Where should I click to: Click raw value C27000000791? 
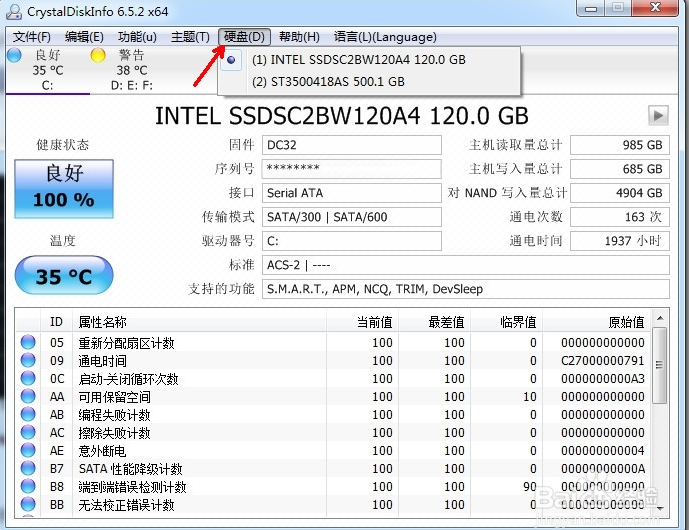[602, 361]
